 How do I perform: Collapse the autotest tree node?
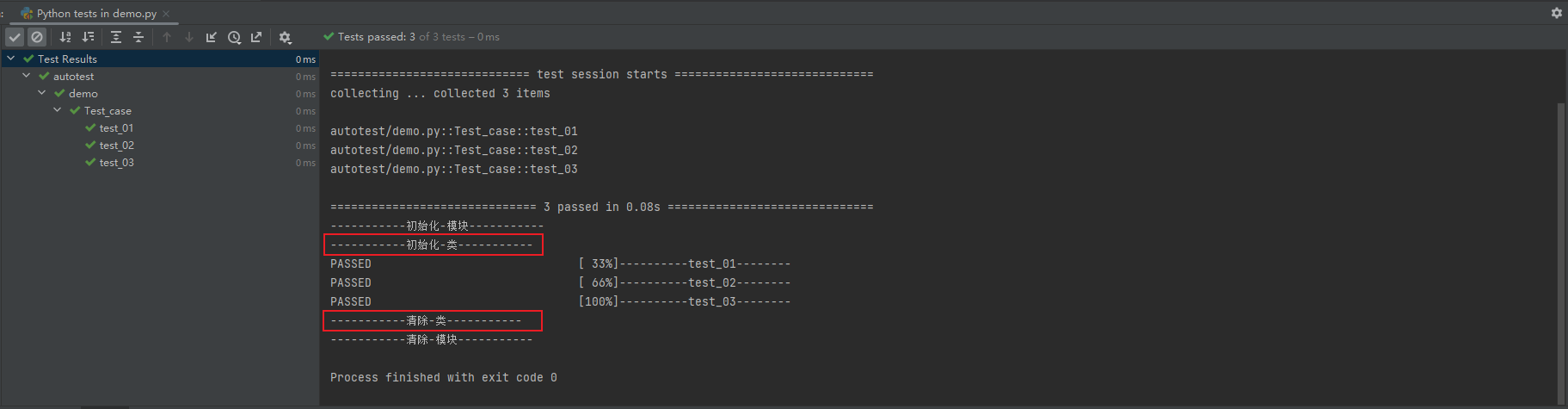click(x=26, y=76)
